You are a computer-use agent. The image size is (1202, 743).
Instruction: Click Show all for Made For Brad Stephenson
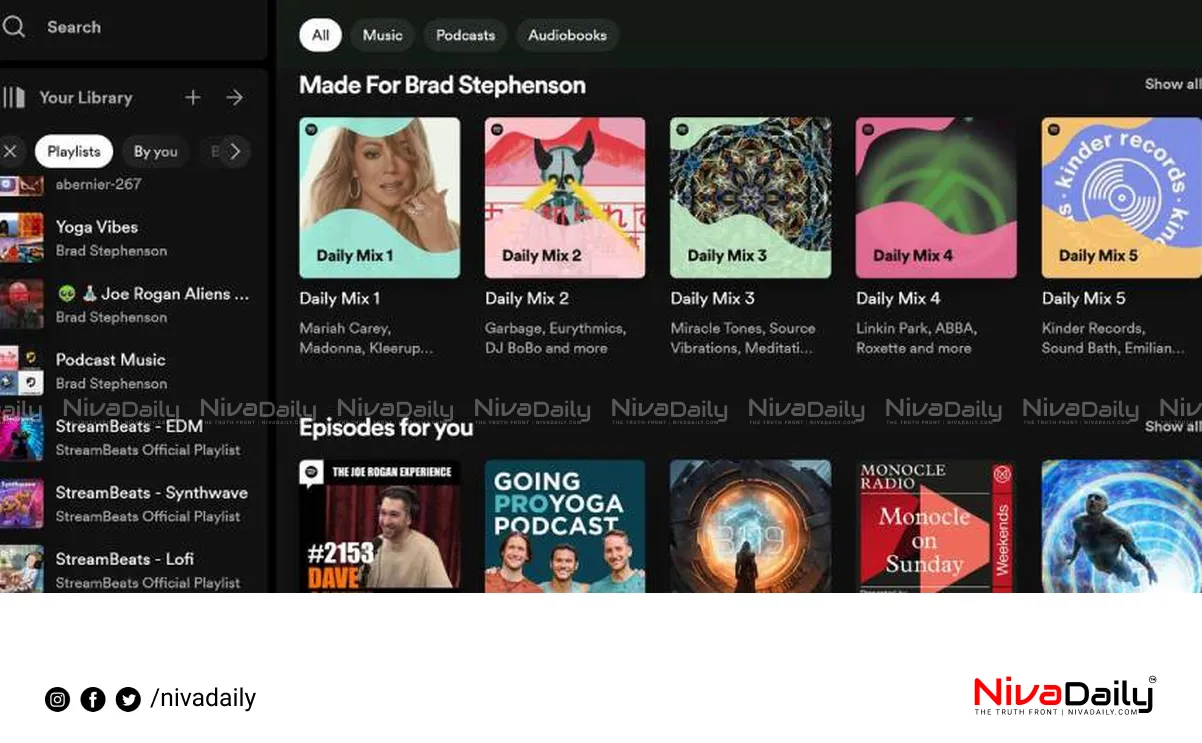coord(1173,84)
